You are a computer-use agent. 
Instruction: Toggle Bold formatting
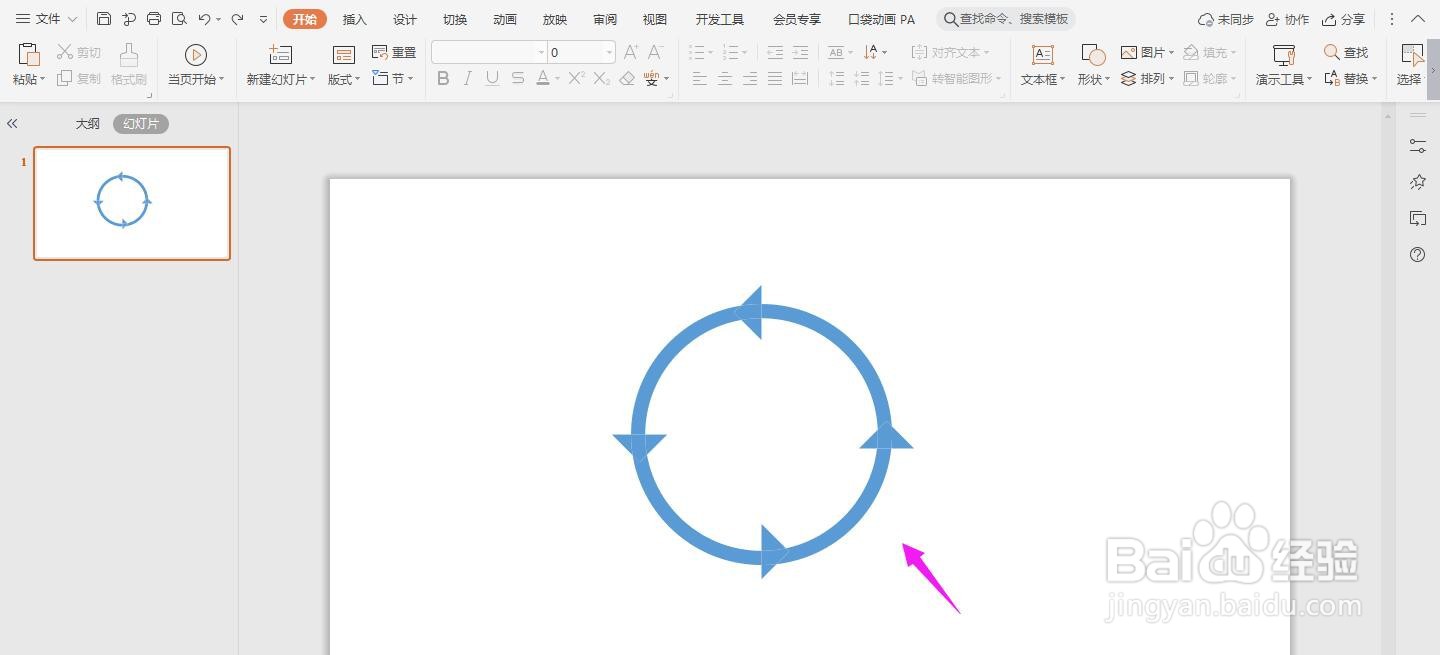(x=443, y=78)
